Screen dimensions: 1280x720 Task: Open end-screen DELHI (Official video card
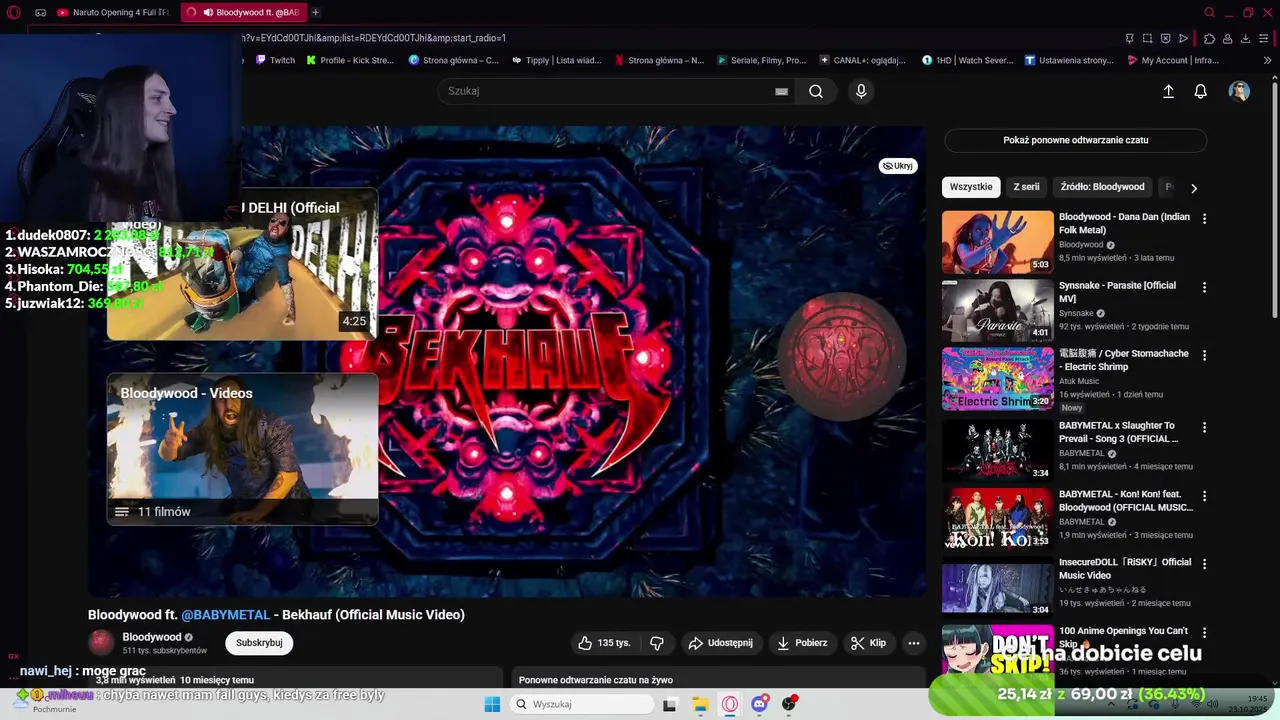point(242,264)
